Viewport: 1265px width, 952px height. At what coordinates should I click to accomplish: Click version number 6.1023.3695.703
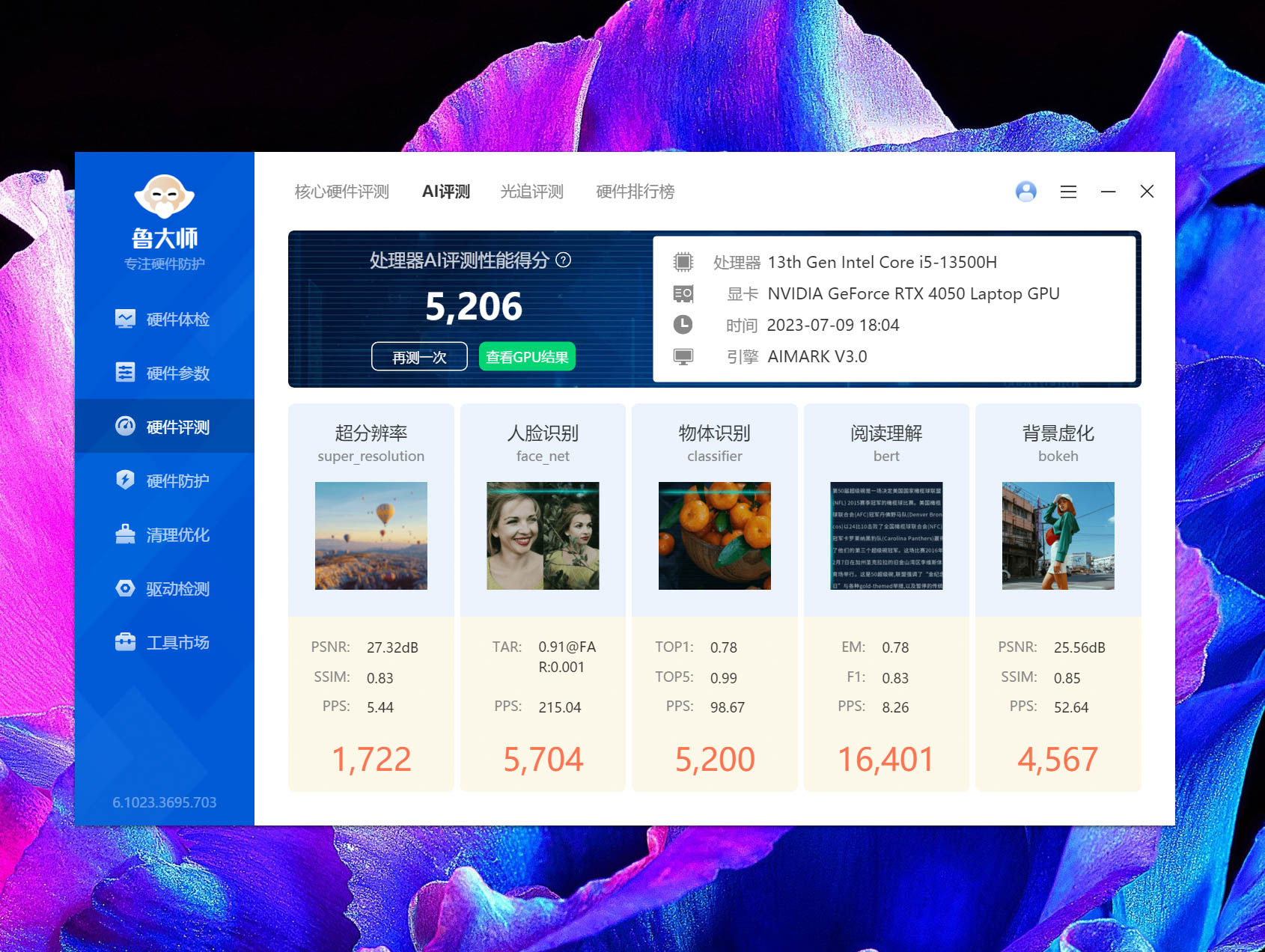(165, 802)
